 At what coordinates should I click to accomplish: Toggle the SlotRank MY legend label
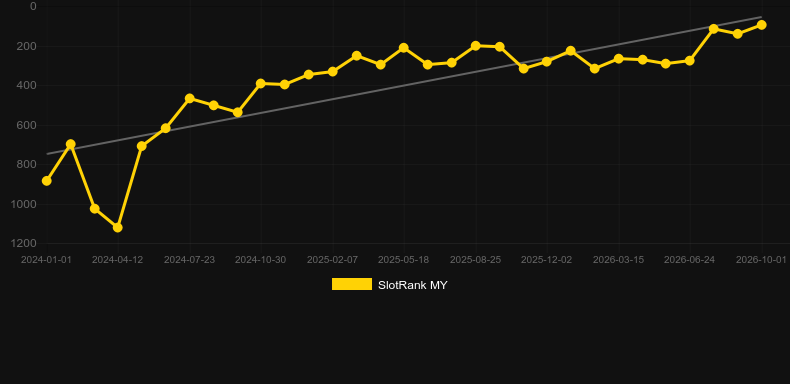pyautogui.click(x=412, y=285)
